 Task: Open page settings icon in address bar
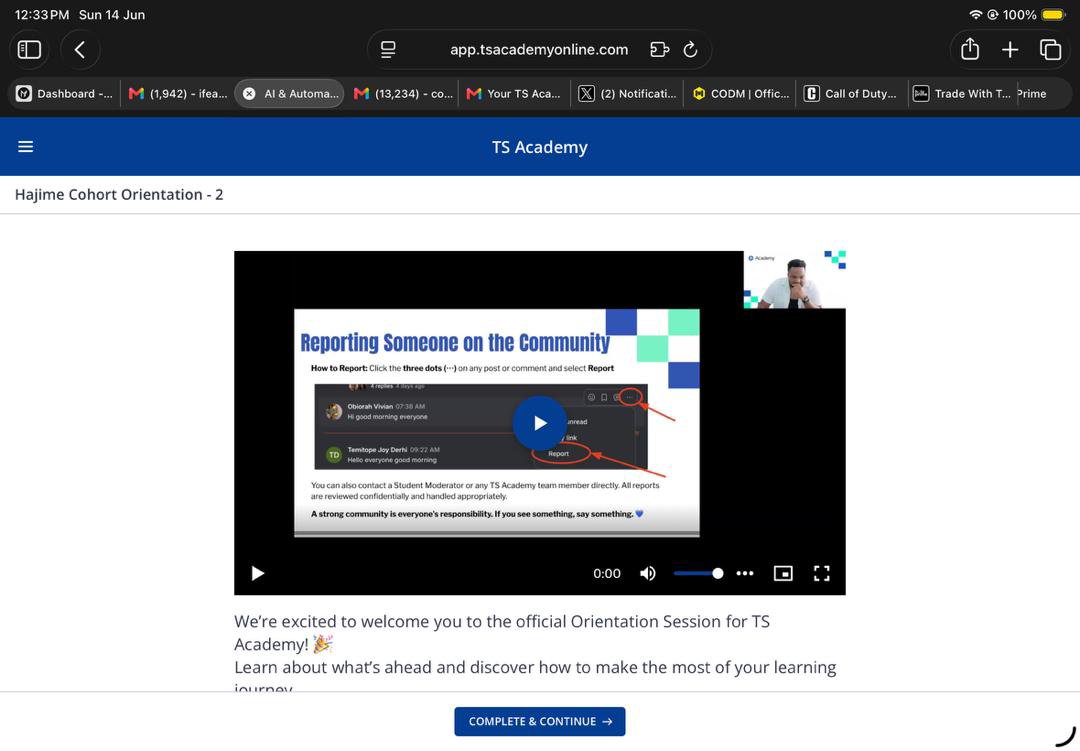pyautogui.click(x=388, y=50)
